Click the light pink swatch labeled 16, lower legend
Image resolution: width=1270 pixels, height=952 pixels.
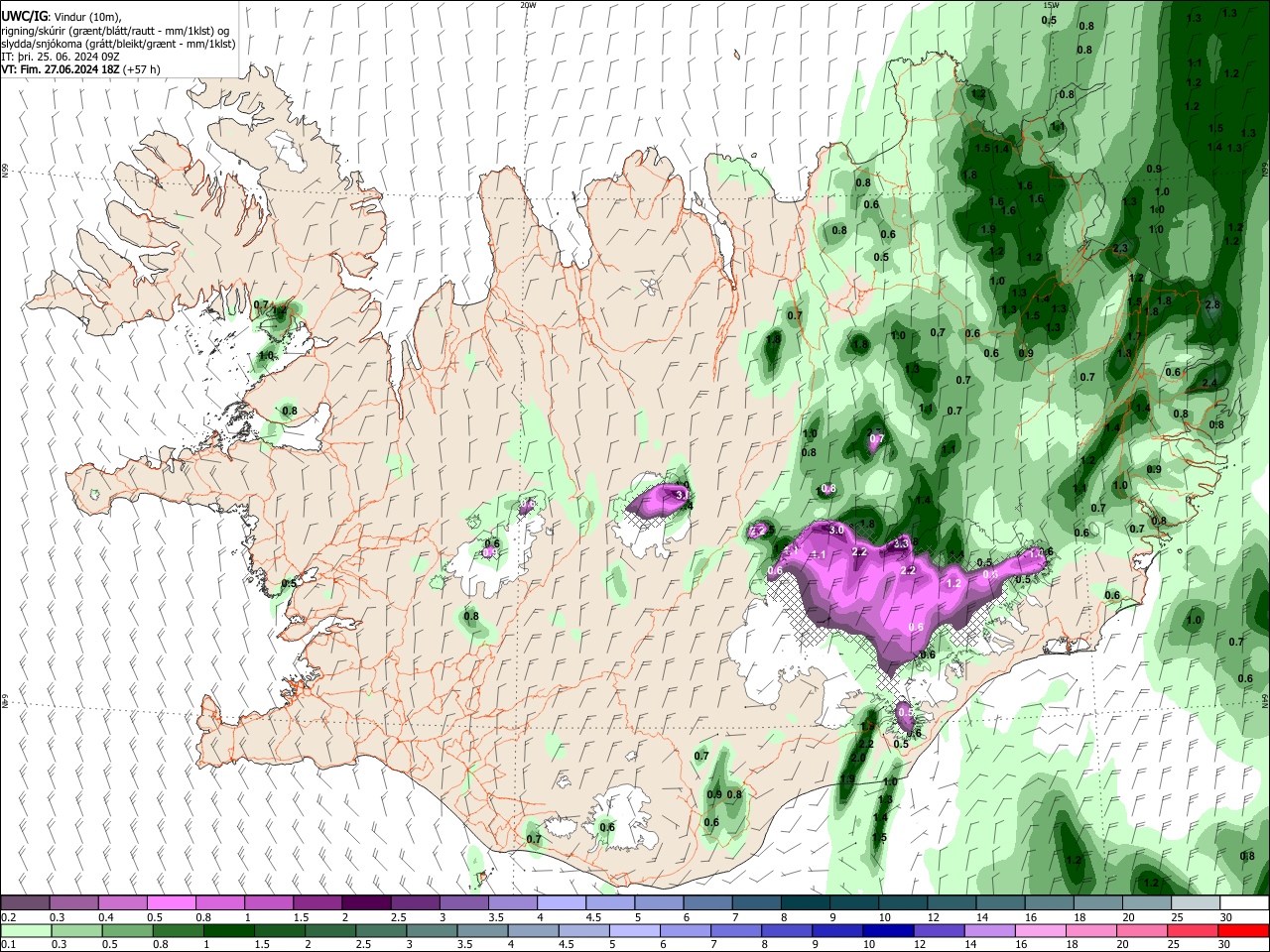point(1042,930)
